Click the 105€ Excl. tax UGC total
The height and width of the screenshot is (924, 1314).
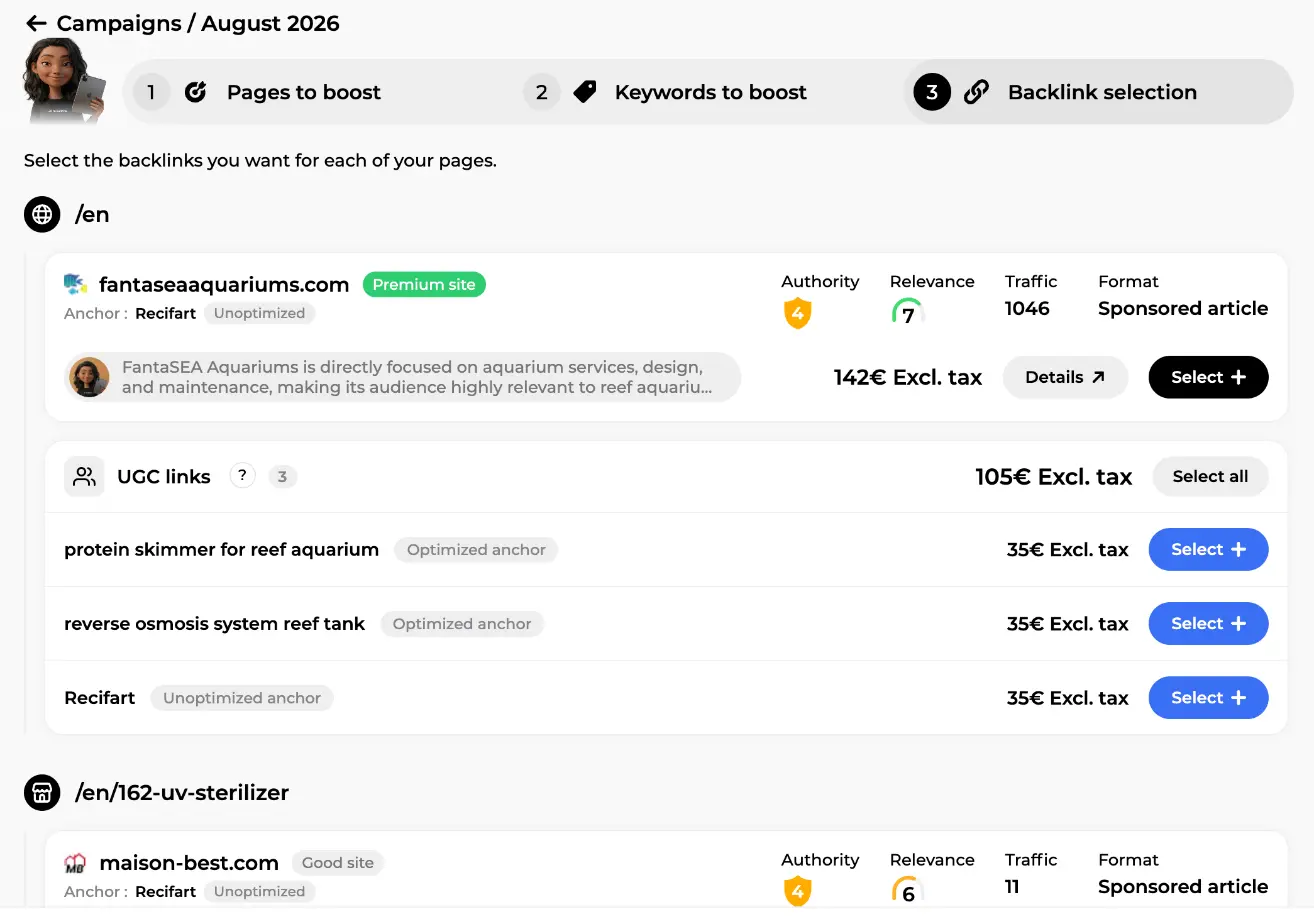click(1054, 477)
